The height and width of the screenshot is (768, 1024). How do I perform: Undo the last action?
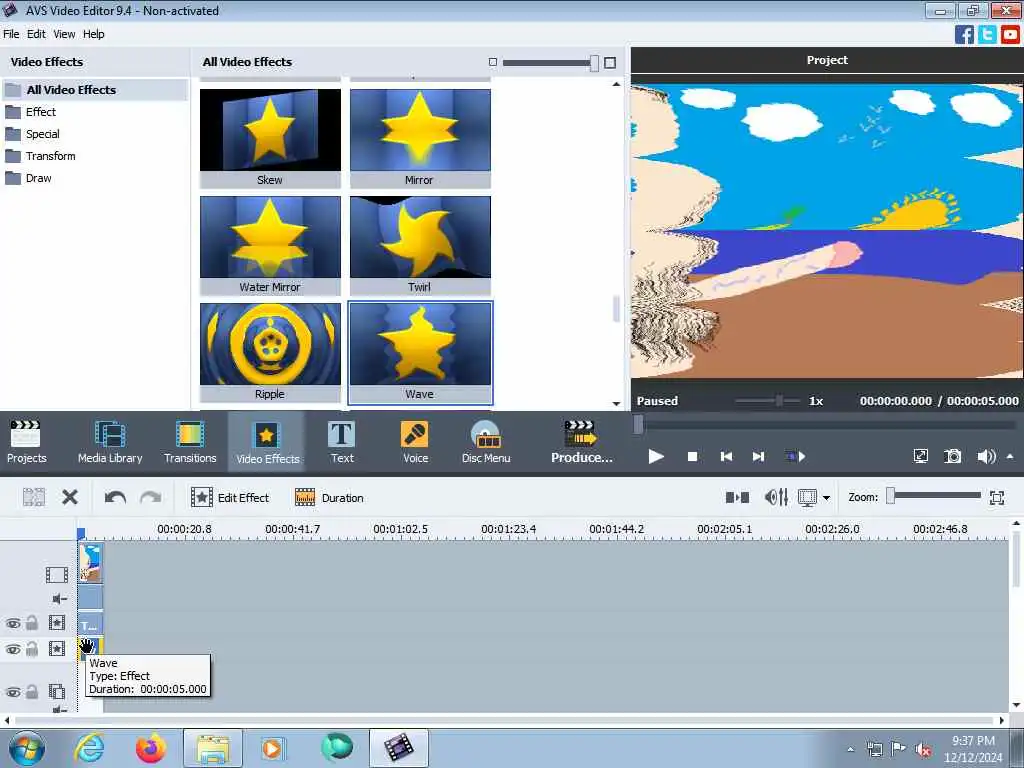point(115,498)
